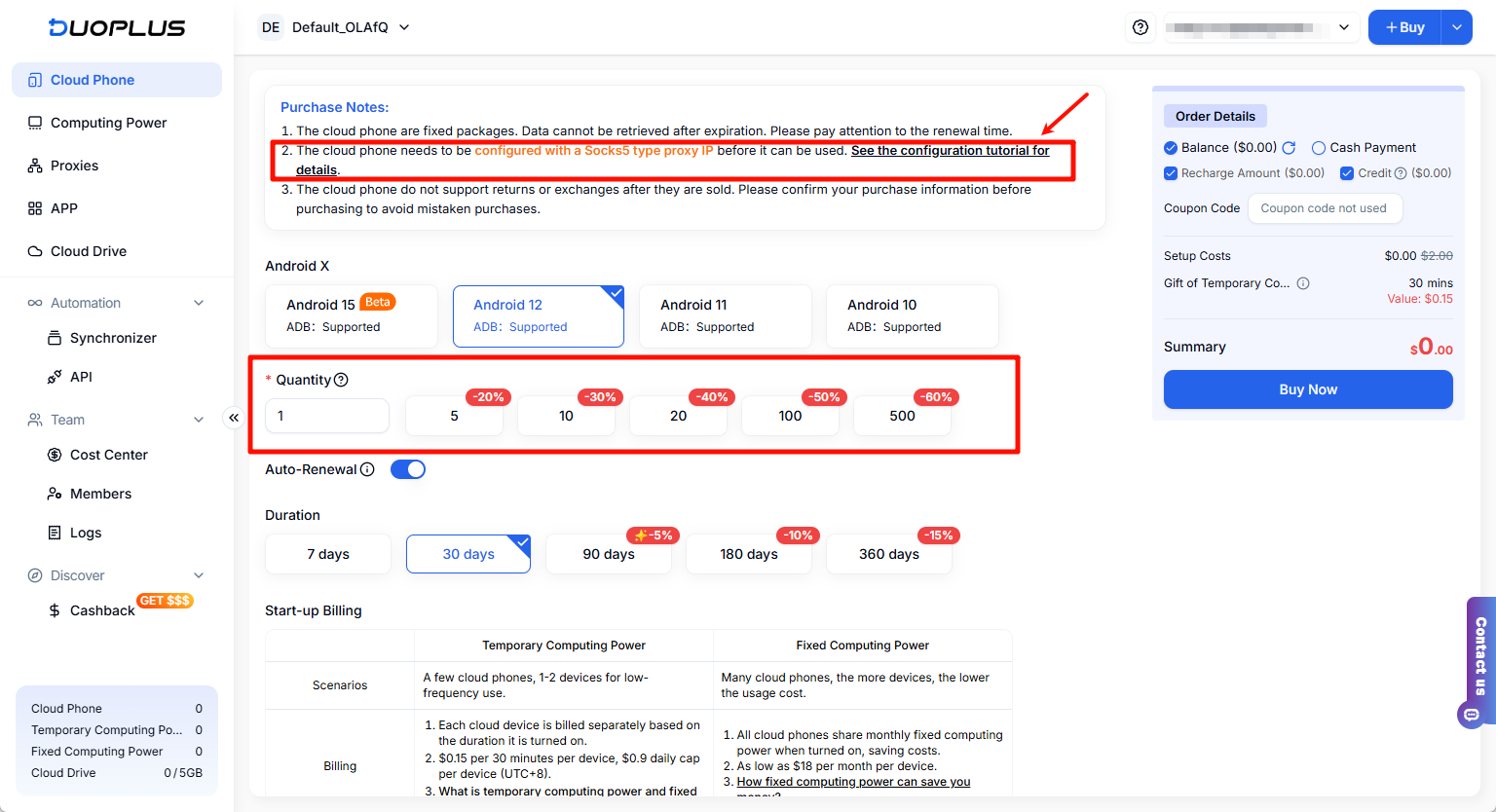Click the Cost Center icon
Screen dimensions: 1496x812
click(56, 455)
